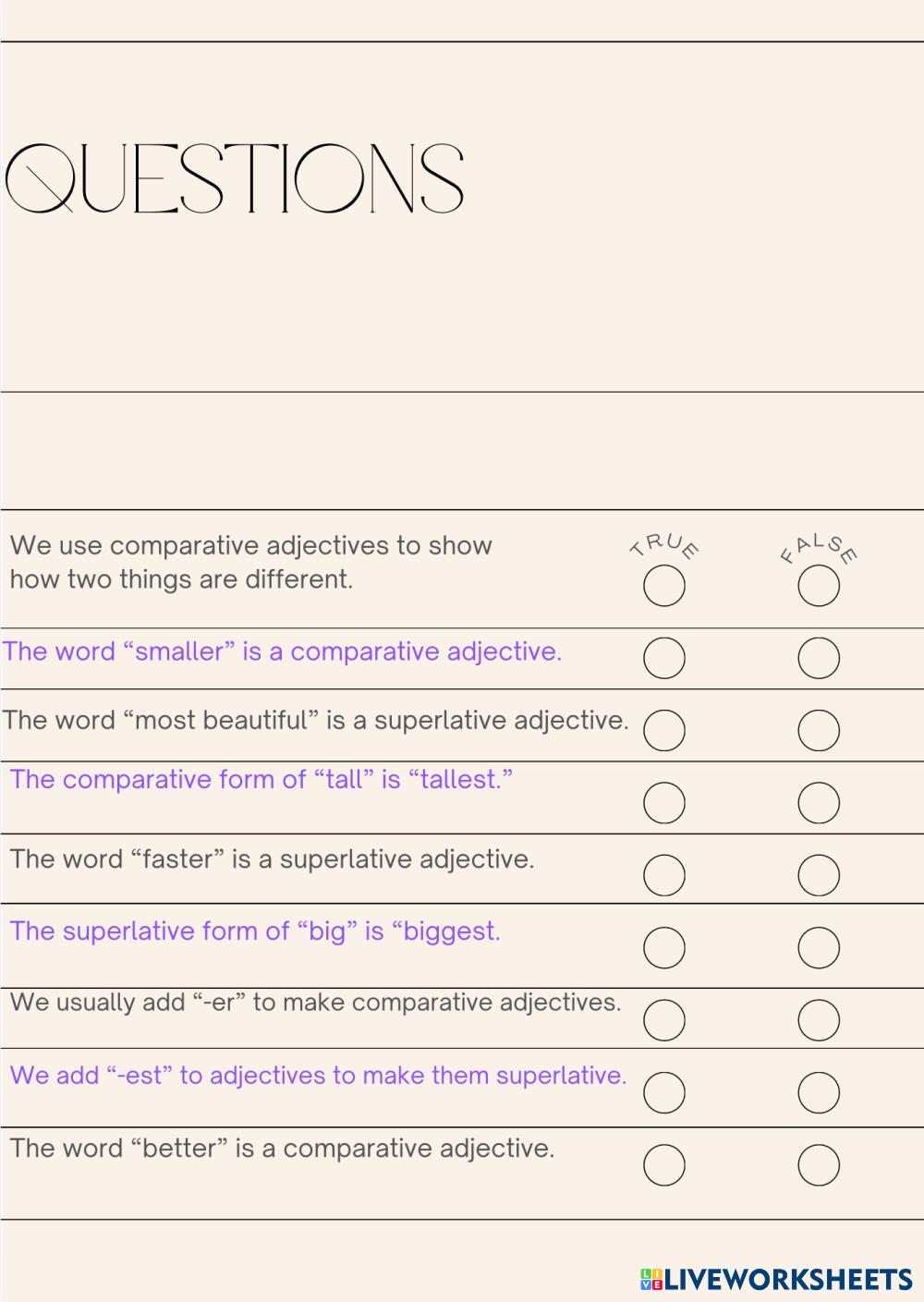The width and height of the screenshot is (924, 1302).
Task: Choose True for "better" is comparative
Action: click(663, 1164)
